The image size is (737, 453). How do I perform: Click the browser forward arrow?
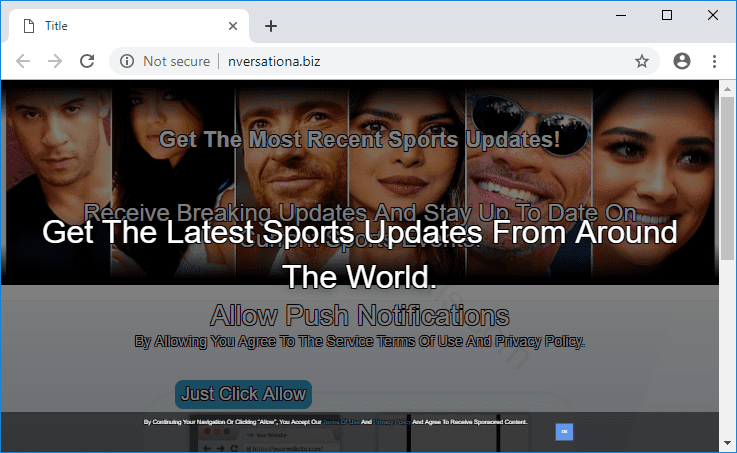[x=55, y=61]
